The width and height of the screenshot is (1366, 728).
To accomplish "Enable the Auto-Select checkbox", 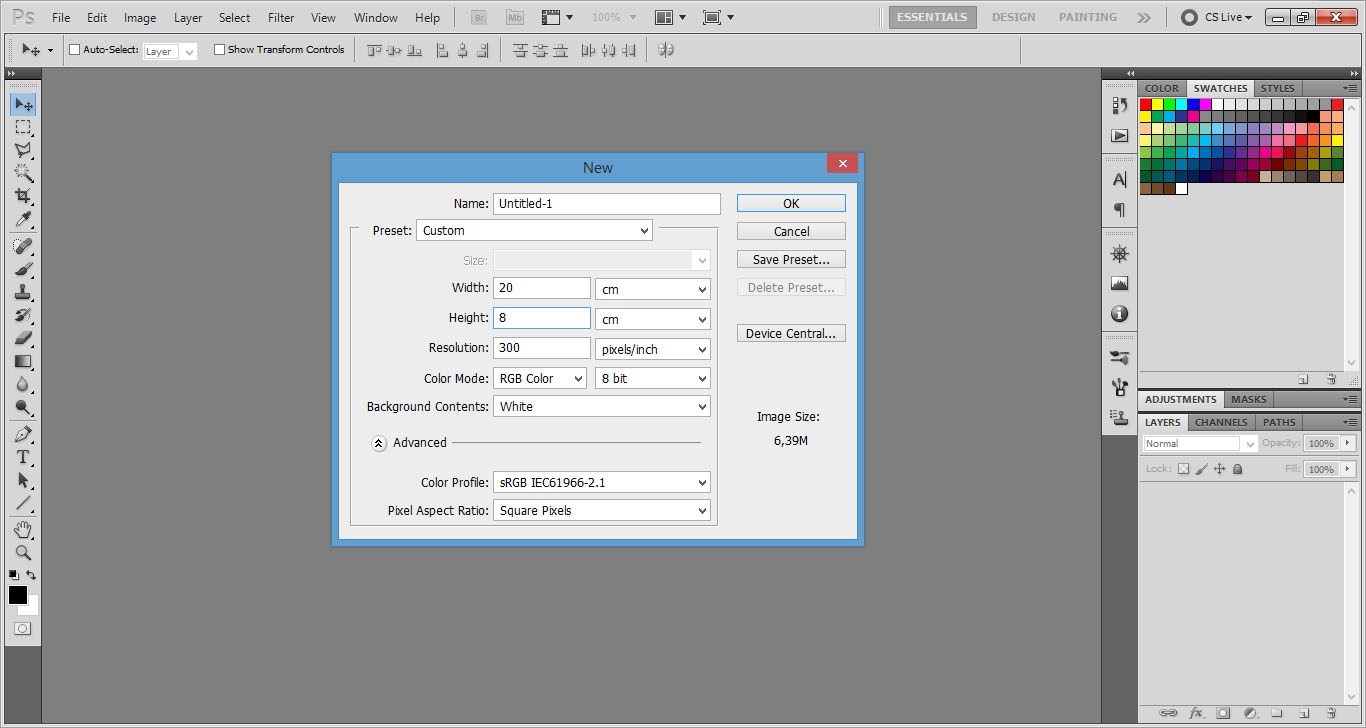I will click(x=74, y=50).
